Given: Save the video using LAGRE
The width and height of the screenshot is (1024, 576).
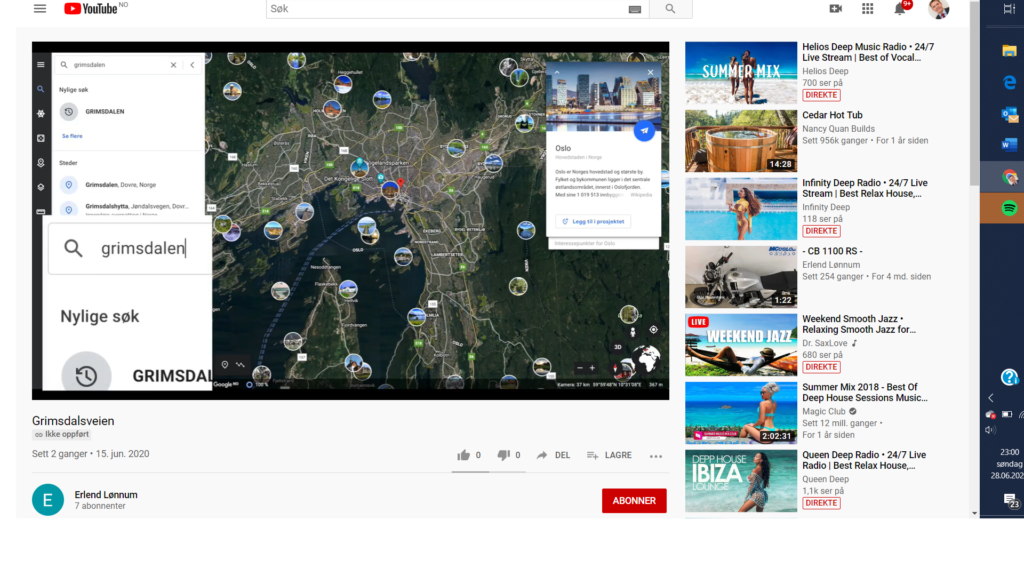Looking at the screenshot, I should tap(609, 455).
